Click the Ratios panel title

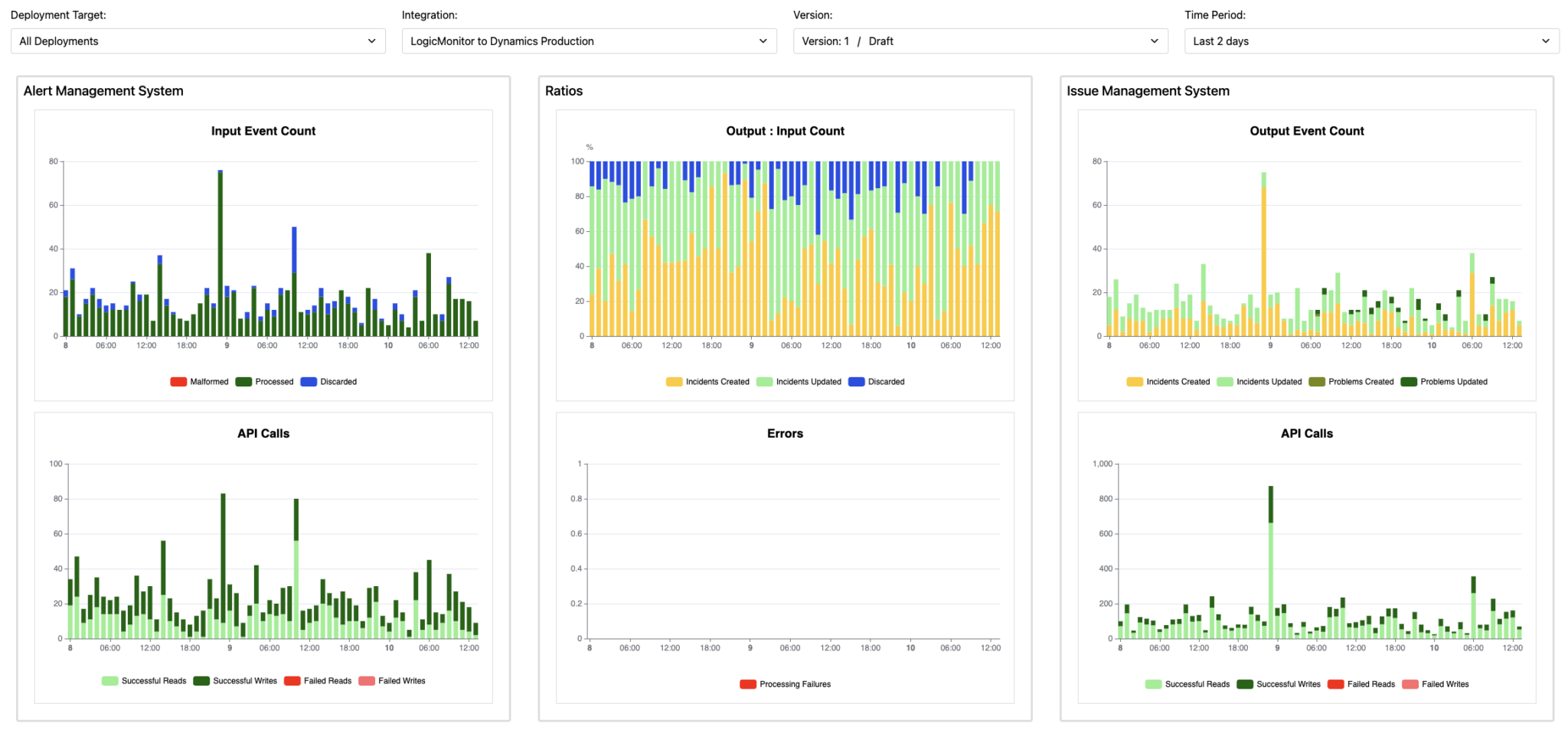click(563, 90)
